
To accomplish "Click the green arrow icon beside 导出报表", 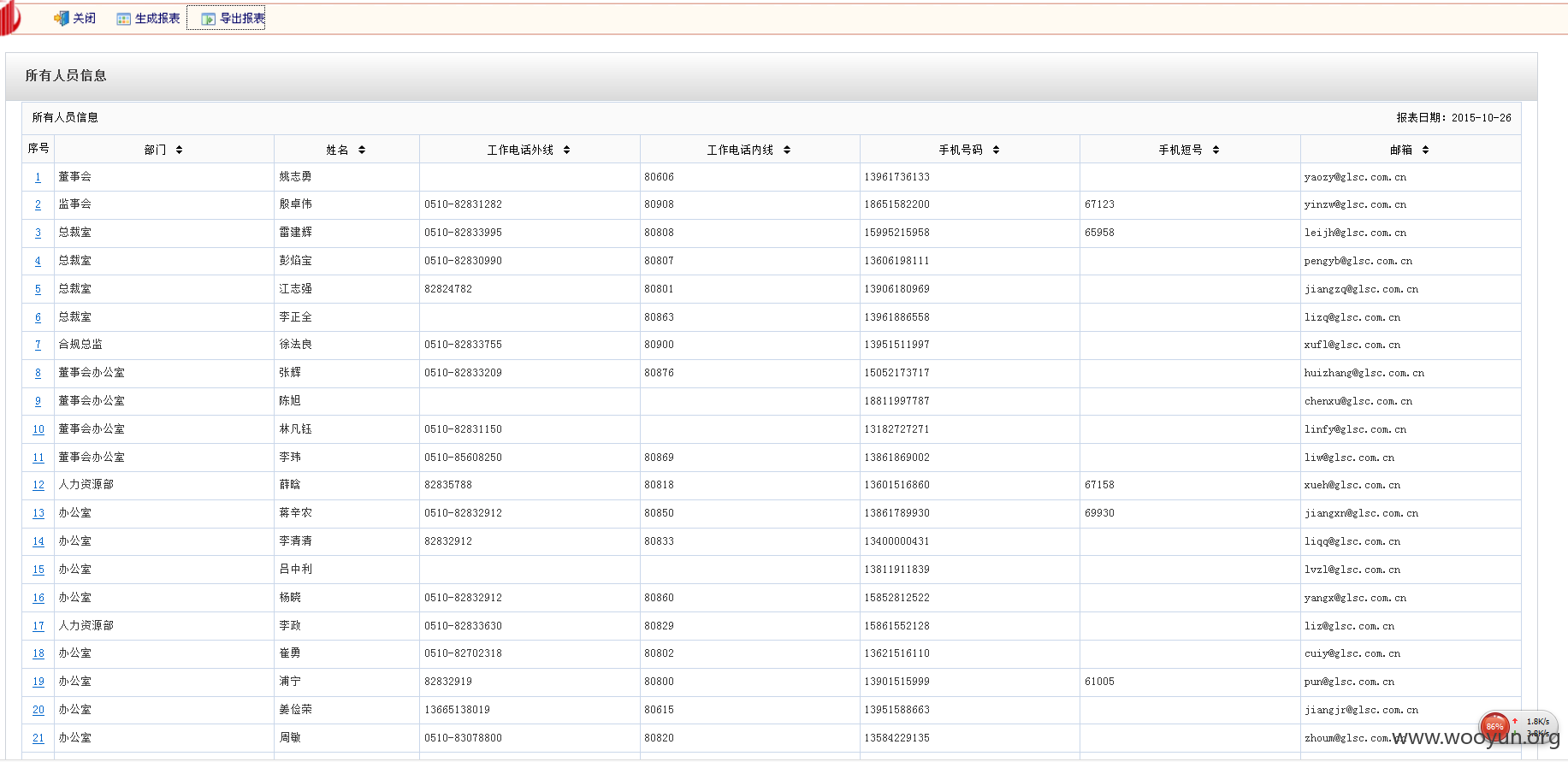I will pos(208,19).
